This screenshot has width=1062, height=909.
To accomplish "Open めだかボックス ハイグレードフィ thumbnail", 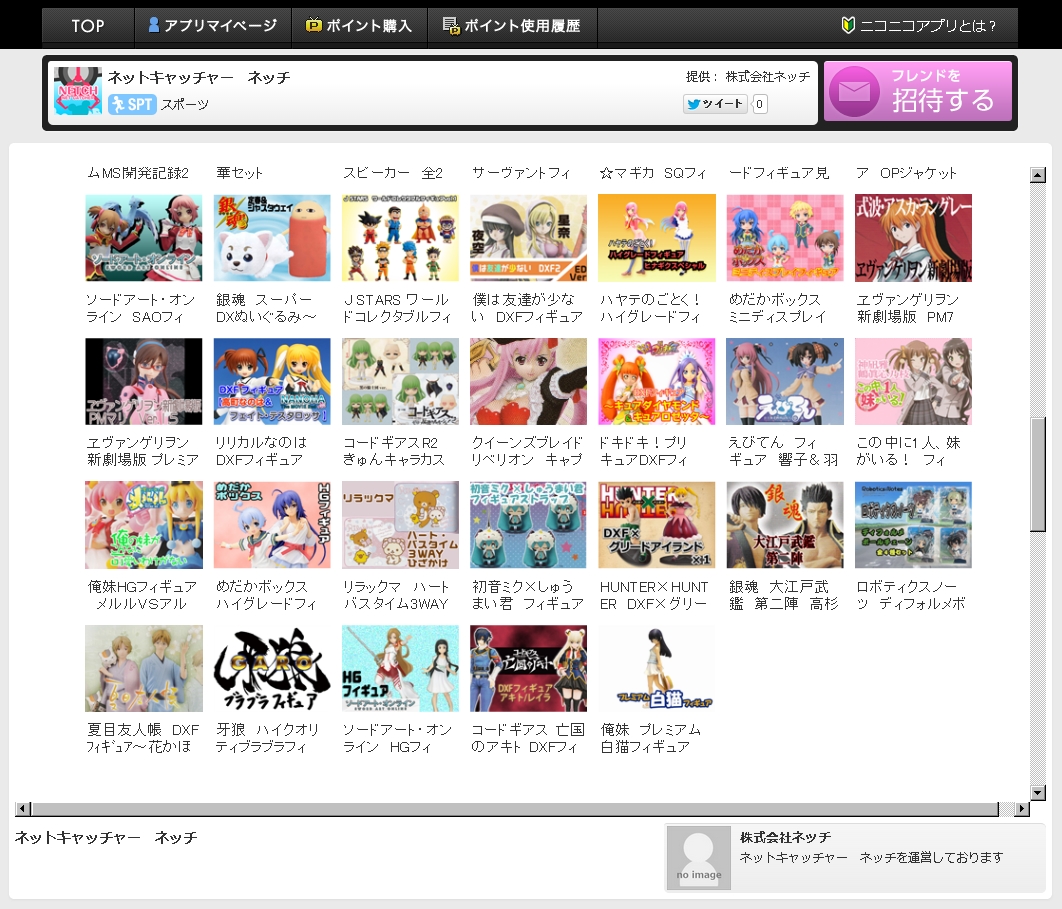I will coord(272,525).
